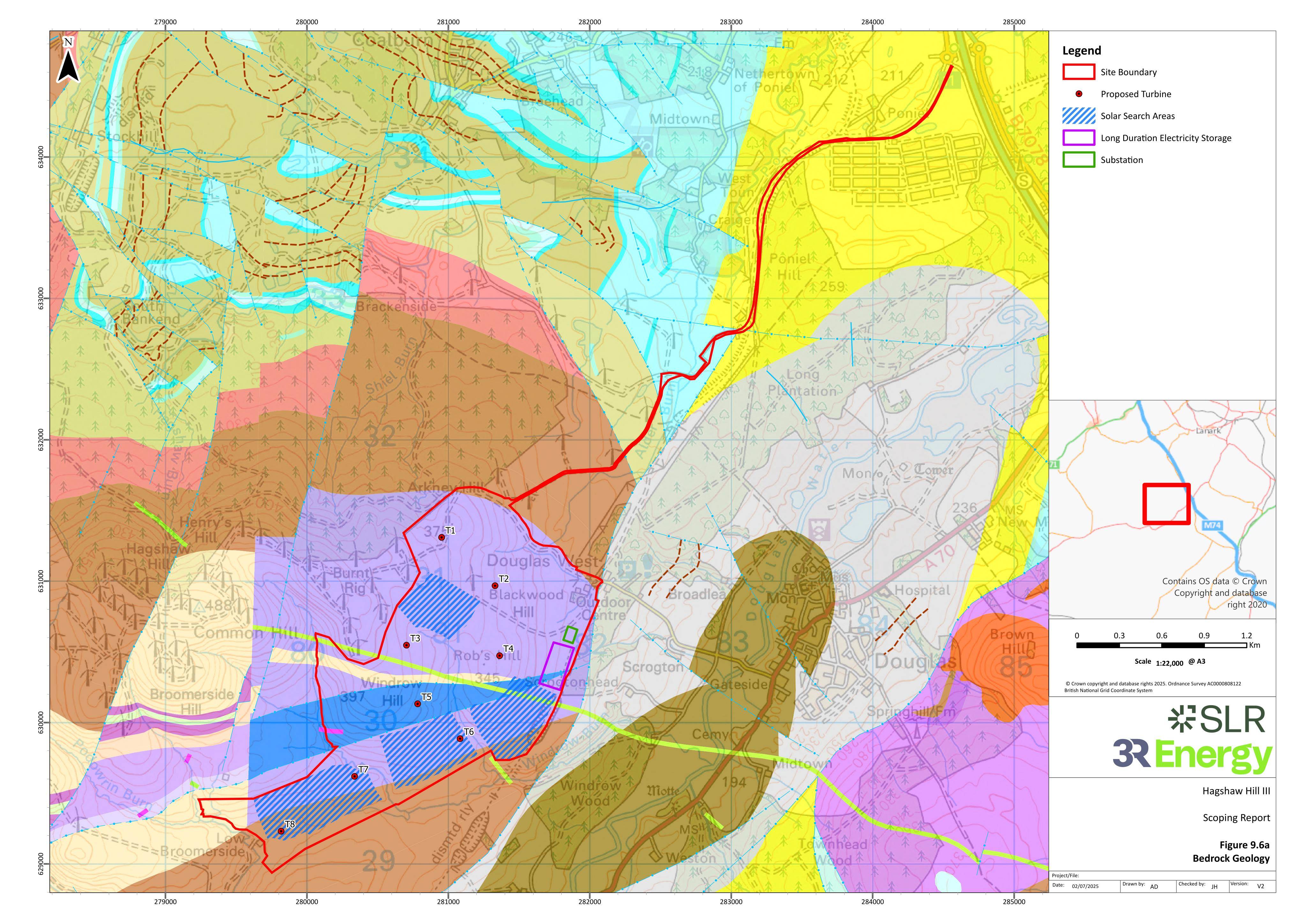Image resolution: width=1307 pixels, height=924 pixels.
Task: Click the top easting label 282000
Action: pyautogui.click(x=590, y=22)
